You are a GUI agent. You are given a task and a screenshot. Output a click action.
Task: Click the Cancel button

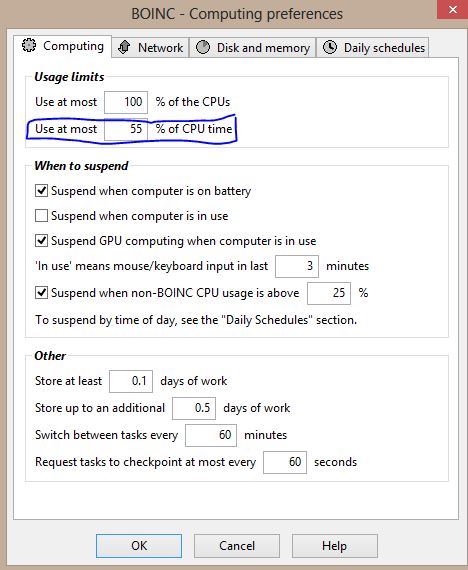coord(237,546)
